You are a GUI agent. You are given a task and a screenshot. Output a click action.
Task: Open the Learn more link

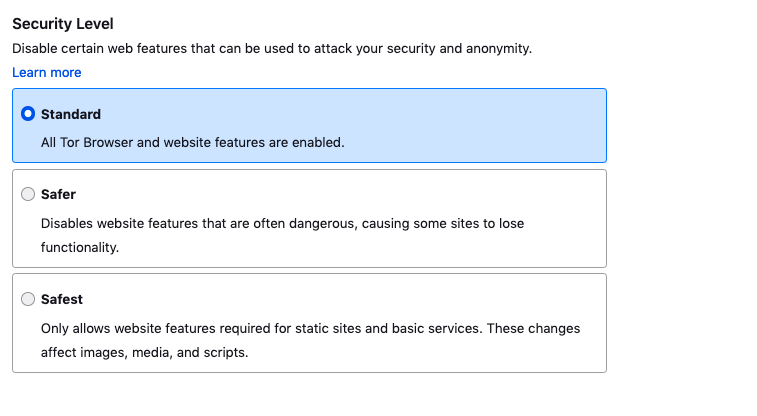[46, 72]
